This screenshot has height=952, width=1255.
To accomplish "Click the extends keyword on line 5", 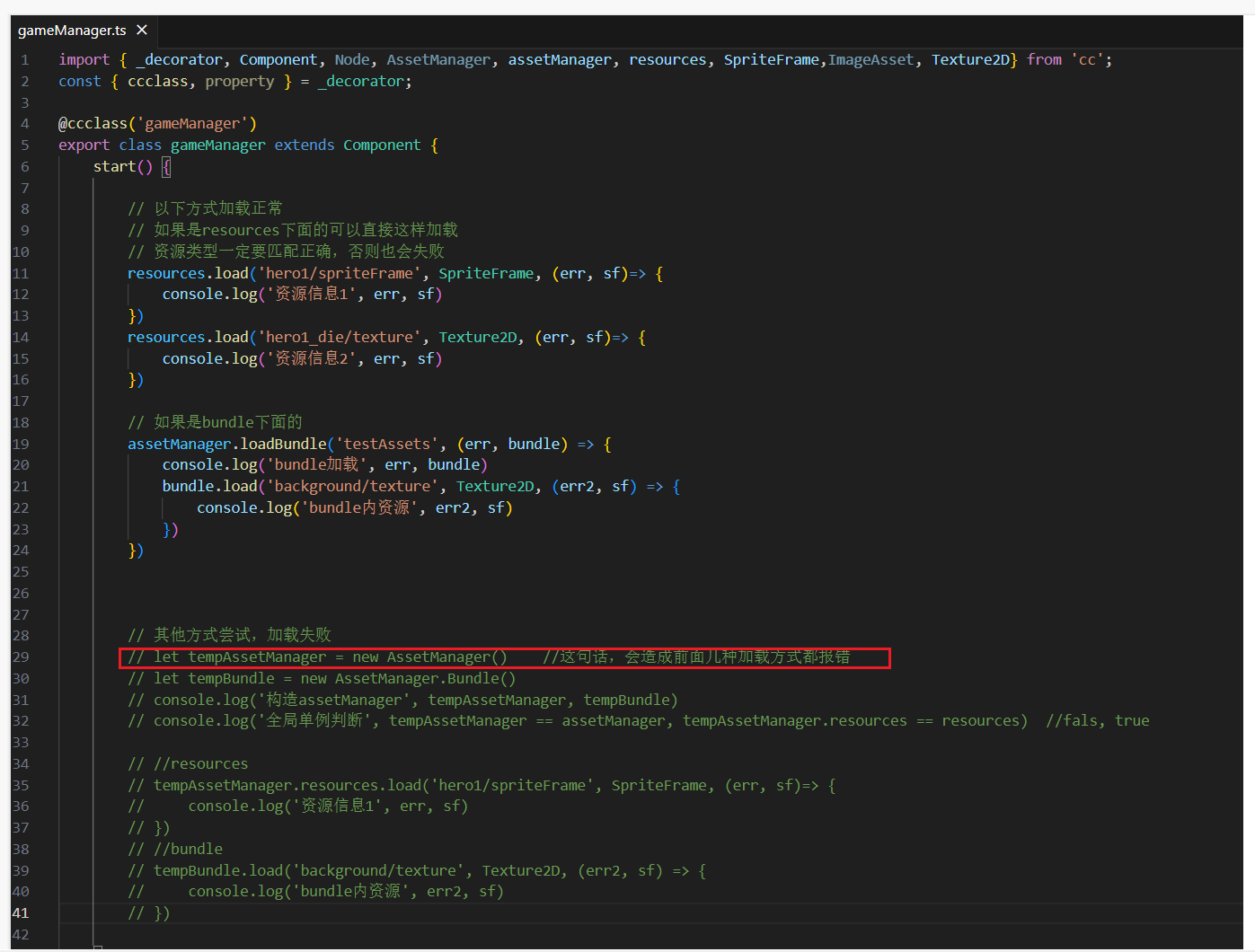I will pyautogui.click(x=305, y=145).
